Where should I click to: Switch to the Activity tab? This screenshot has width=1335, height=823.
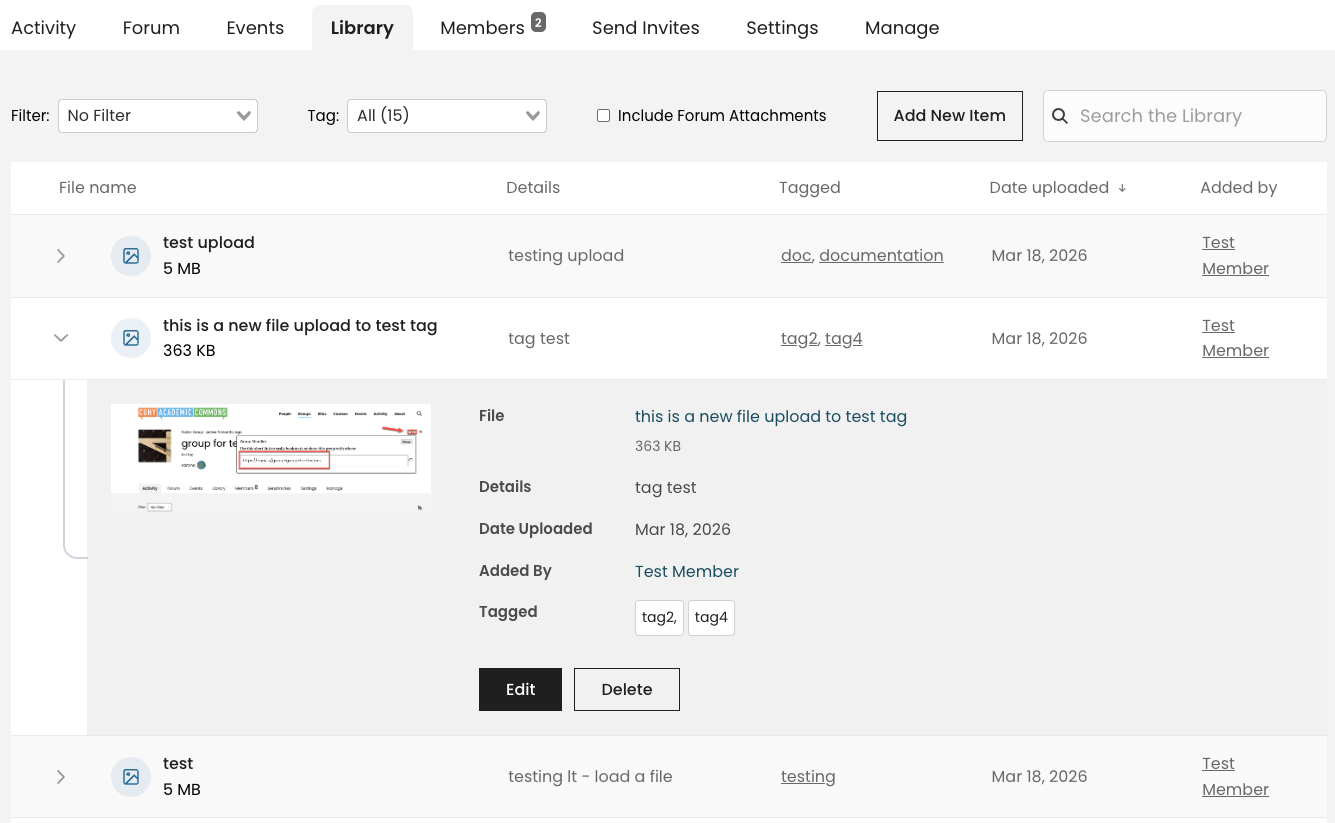click(x=43, y=28)
